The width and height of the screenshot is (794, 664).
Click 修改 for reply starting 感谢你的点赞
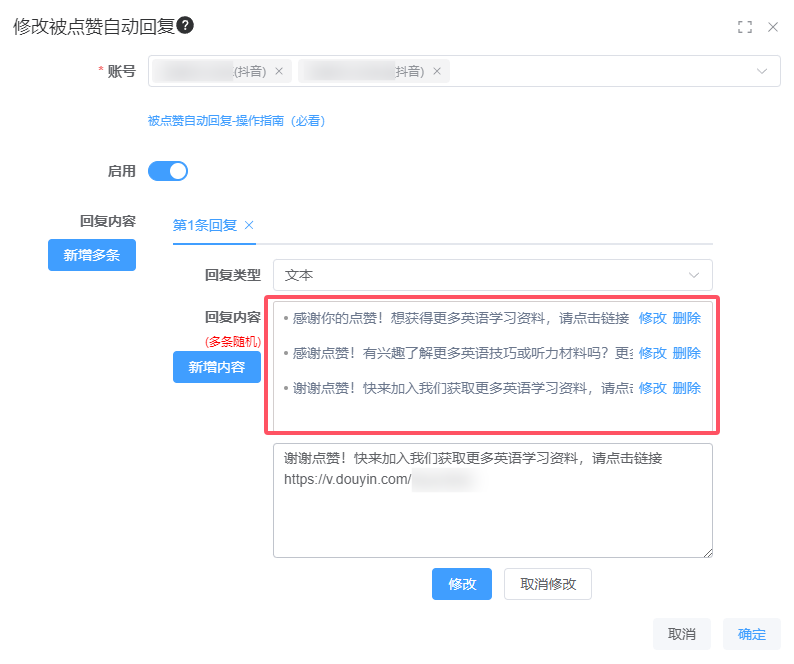[652, 318]
